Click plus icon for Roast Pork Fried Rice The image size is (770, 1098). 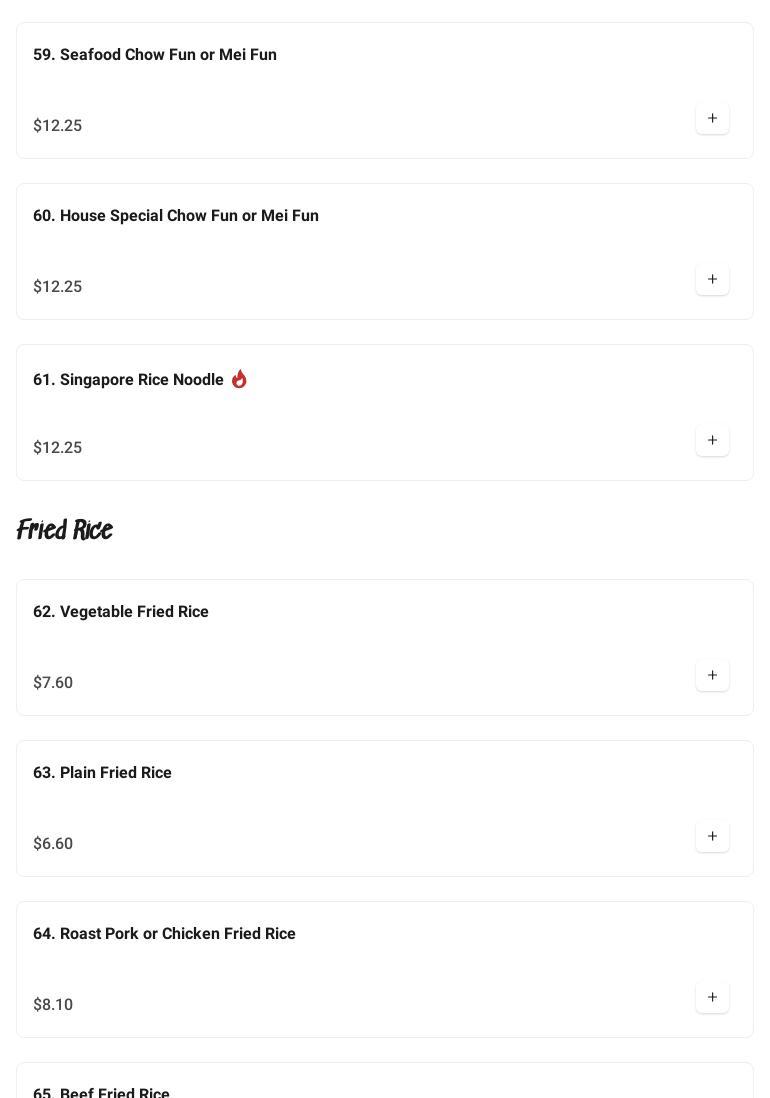tap(712, 998)
